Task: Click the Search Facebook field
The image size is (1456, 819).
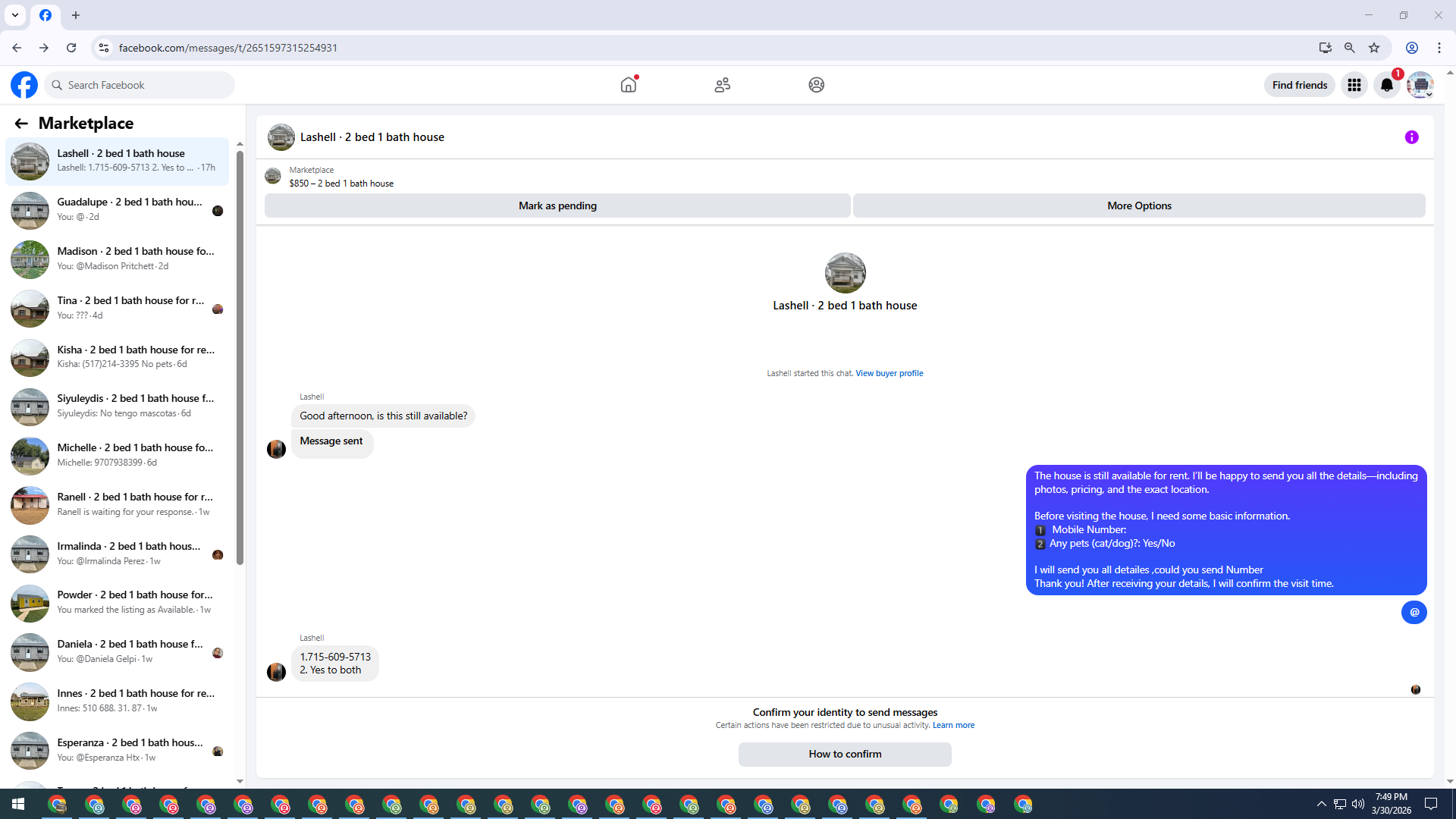Action: point(140,85)
